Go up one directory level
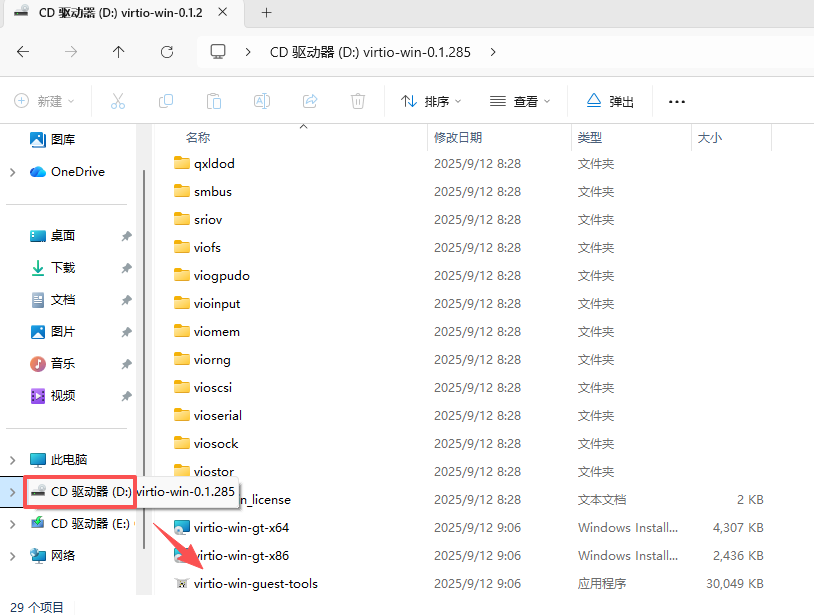This screenshot has width=814, height=615. [119, 52]
